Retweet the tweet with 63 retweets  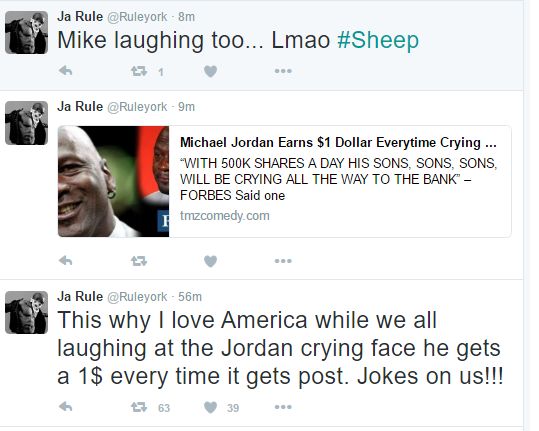pos(139,408)
